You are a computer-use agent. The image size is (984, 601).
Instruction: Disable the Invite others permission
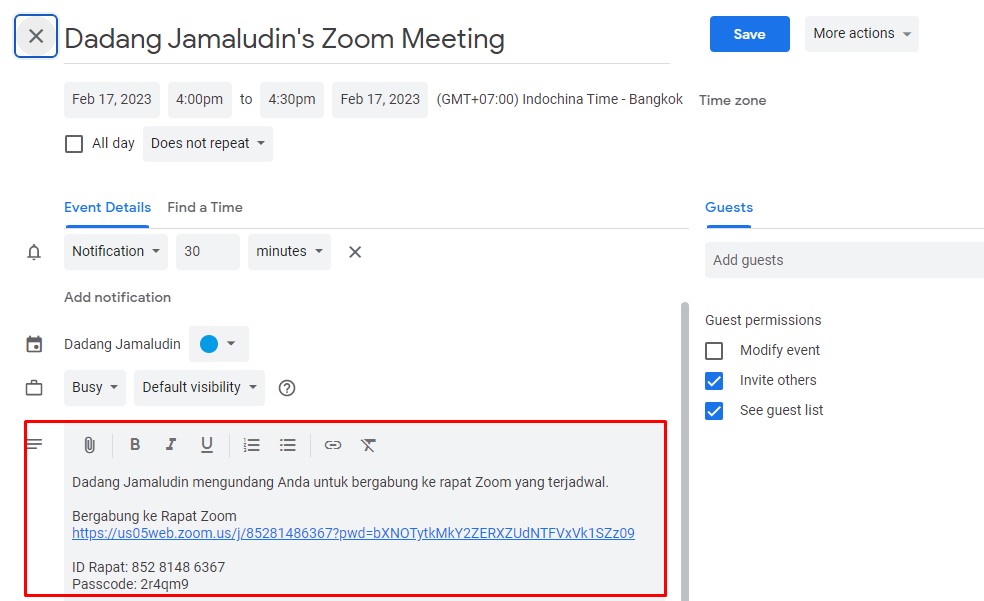[x=715, y=380]
